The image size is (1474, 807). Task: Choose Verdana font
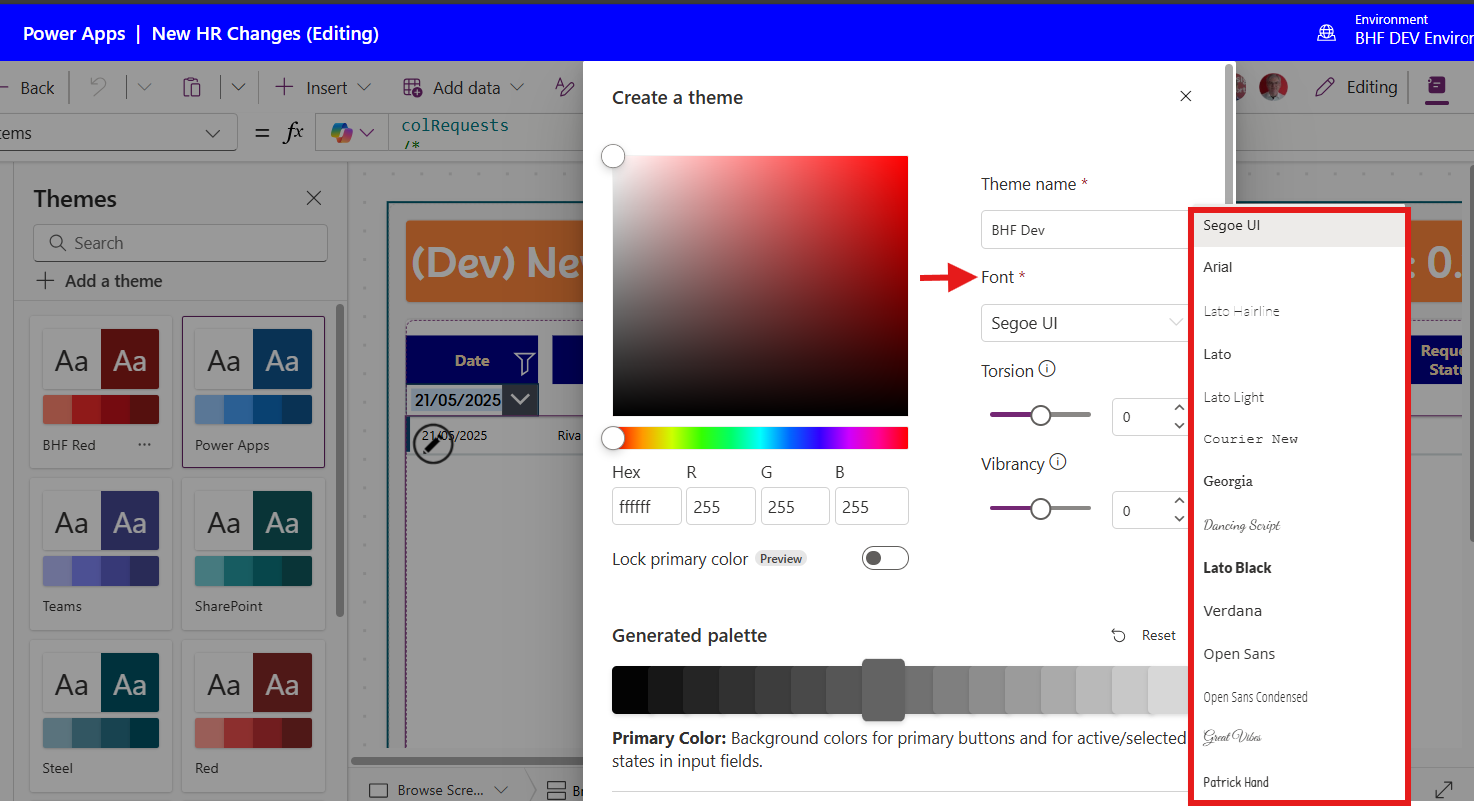coord(1297,610)
